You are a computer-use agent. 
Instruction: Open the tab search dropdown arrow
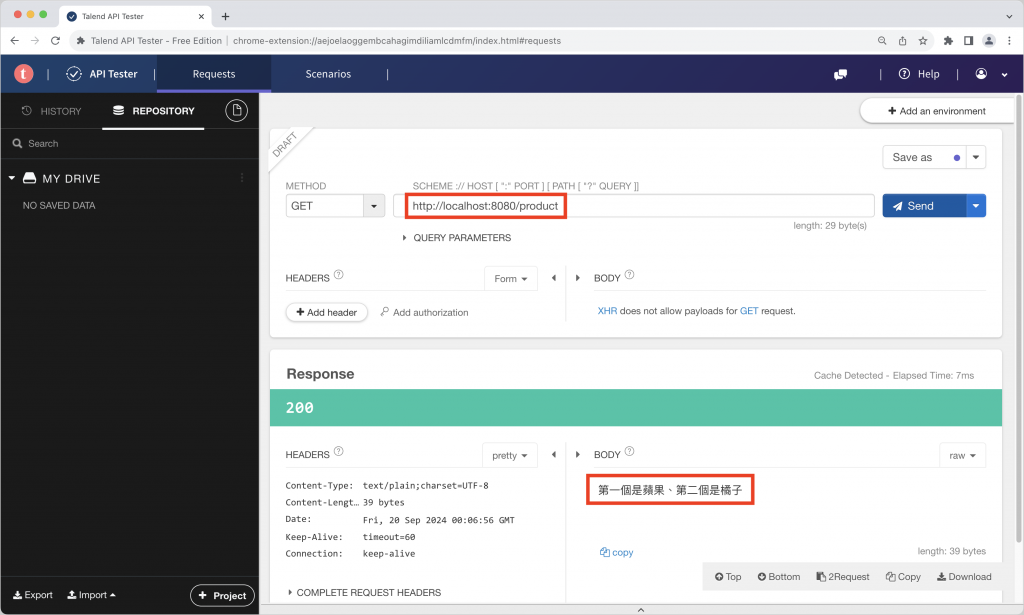click(x=1008, y=16)
